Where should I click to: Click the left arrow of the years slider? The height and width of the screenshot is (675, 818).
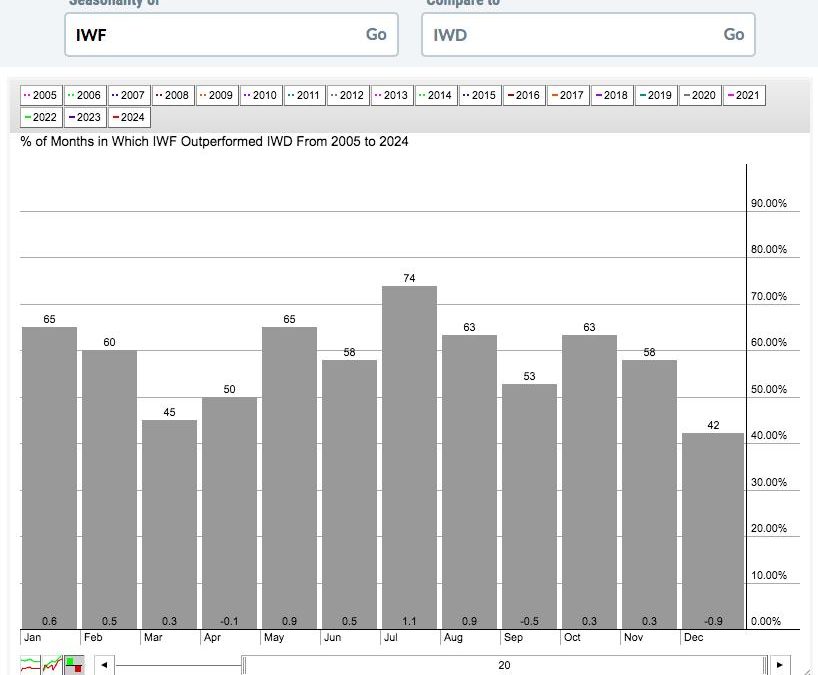104,665
